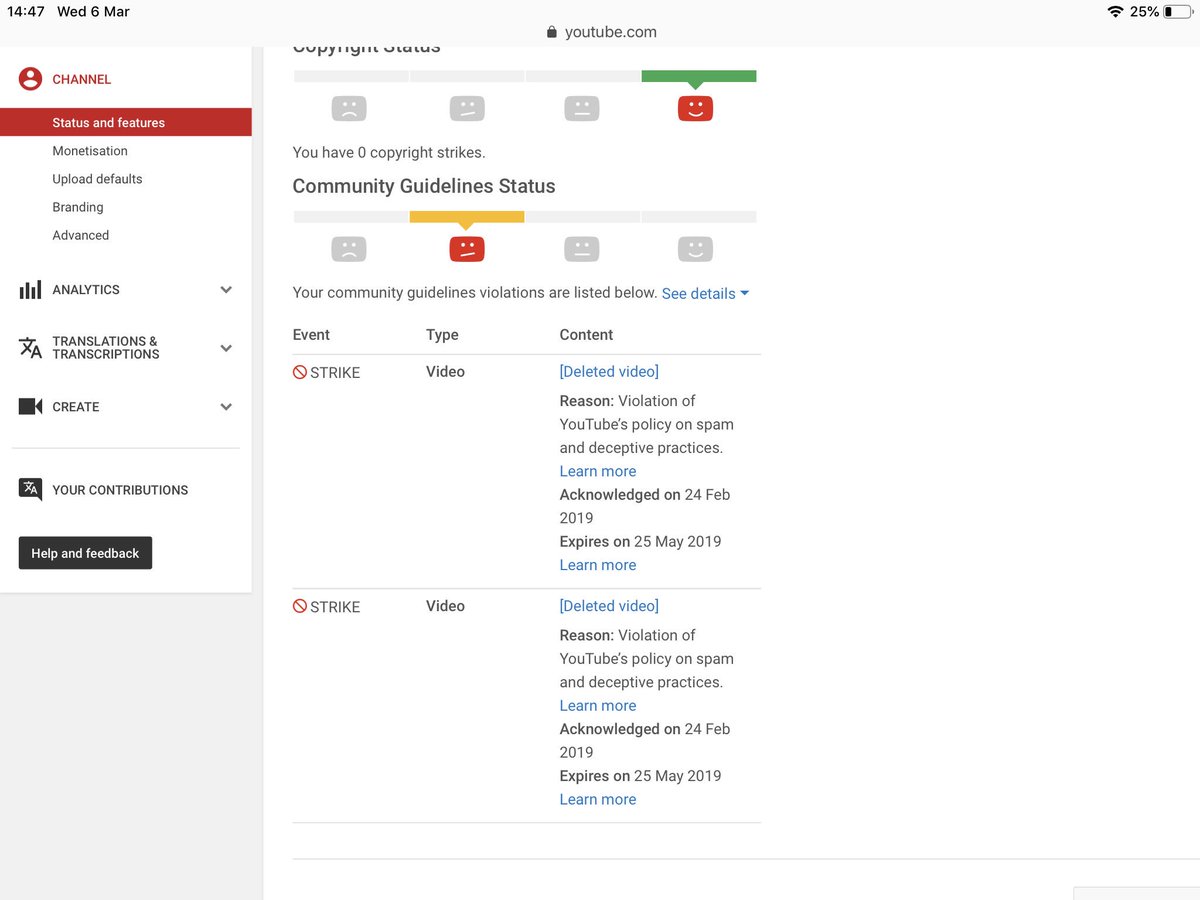This screenshot has width=1200, height=900.
Task: Click the sad face copyright status icon
Action: coord(349,108)
